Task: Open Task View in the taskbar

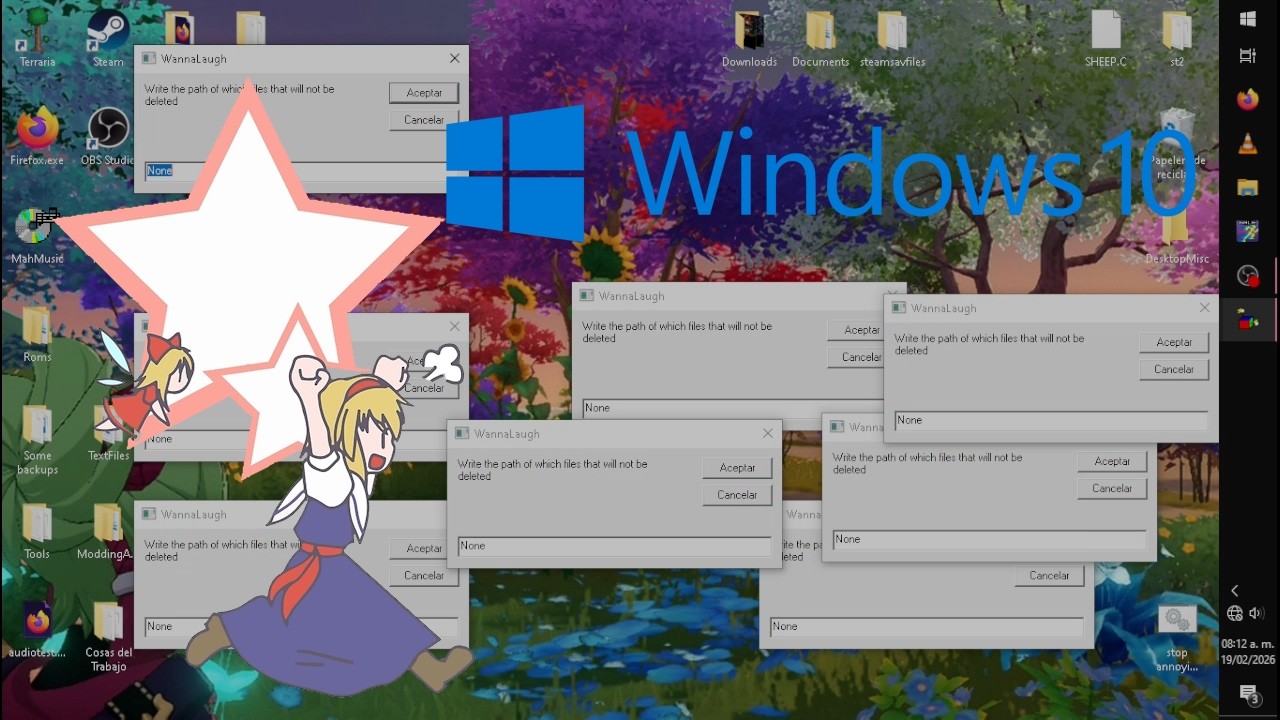Action: coord(1248,57)
